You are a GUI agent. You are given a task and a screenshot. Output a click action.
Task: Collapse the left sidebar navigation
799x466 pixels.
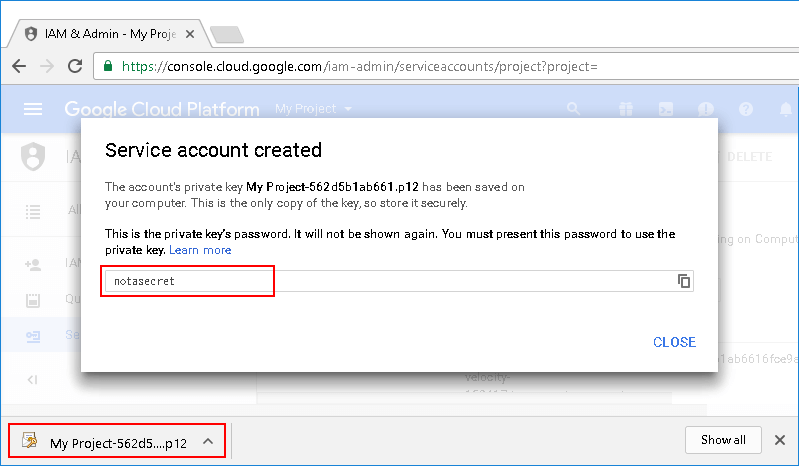click(x=33, y=379)
